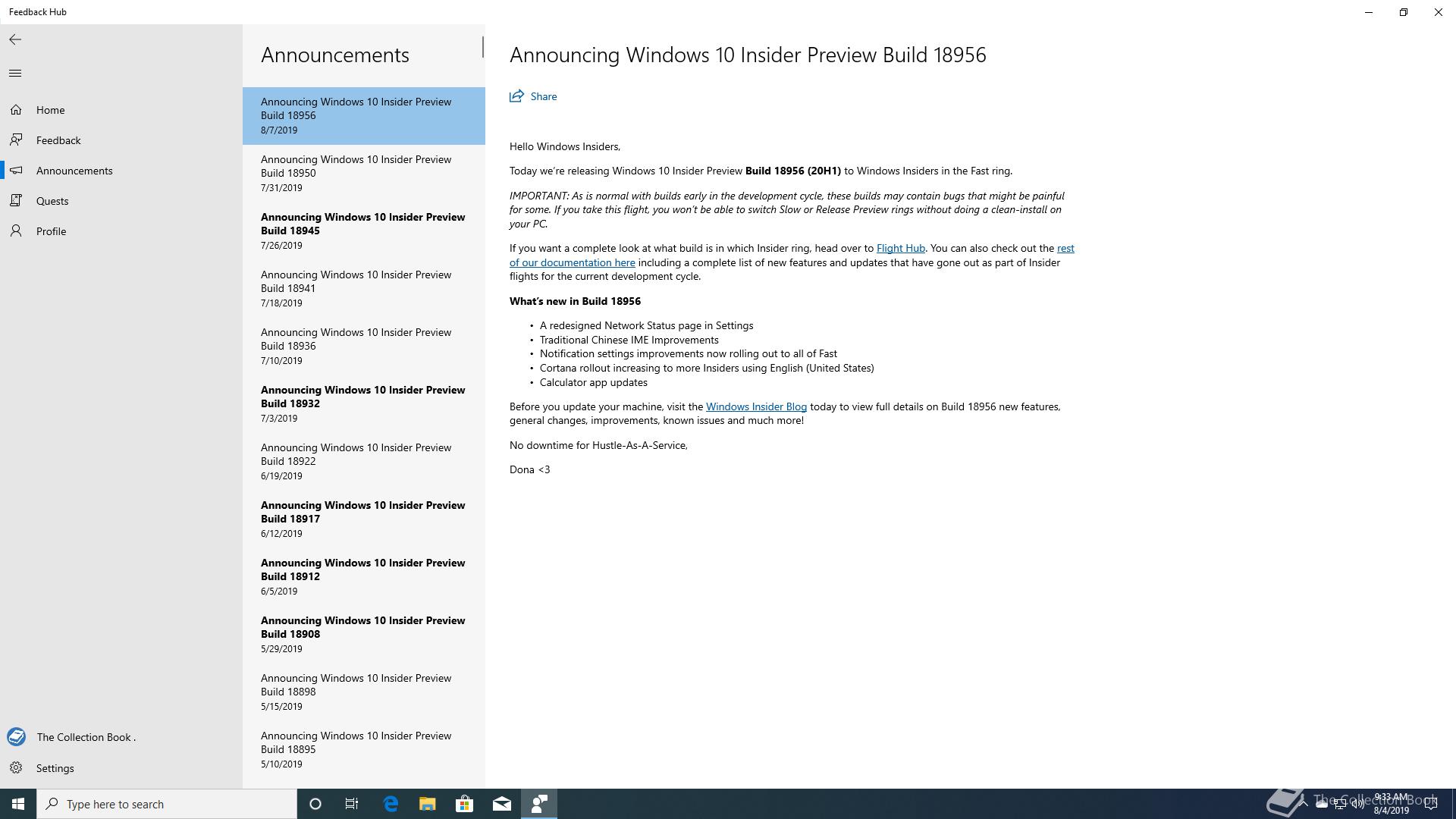Click the announcements list scrollbar
Image resolution: width=1456 pixels, height=819 pixels.
coord(482,47)
